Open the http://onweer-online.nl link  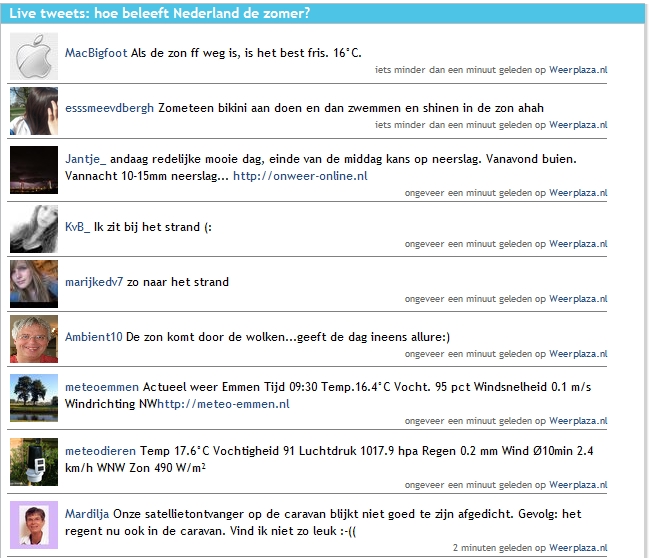[x=300, y=176]
